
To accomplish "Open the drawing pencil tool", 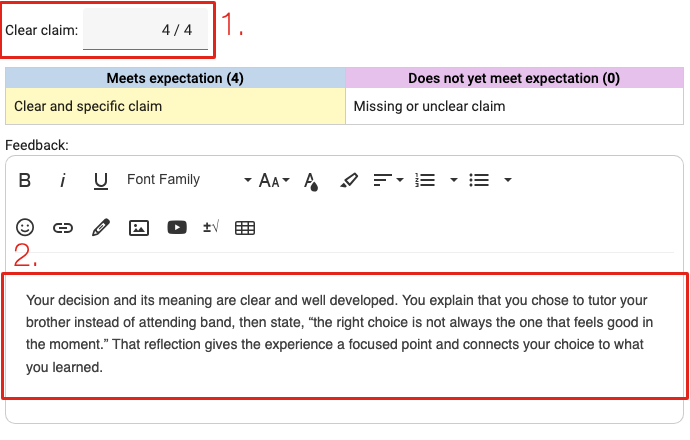I will point(101,227).
